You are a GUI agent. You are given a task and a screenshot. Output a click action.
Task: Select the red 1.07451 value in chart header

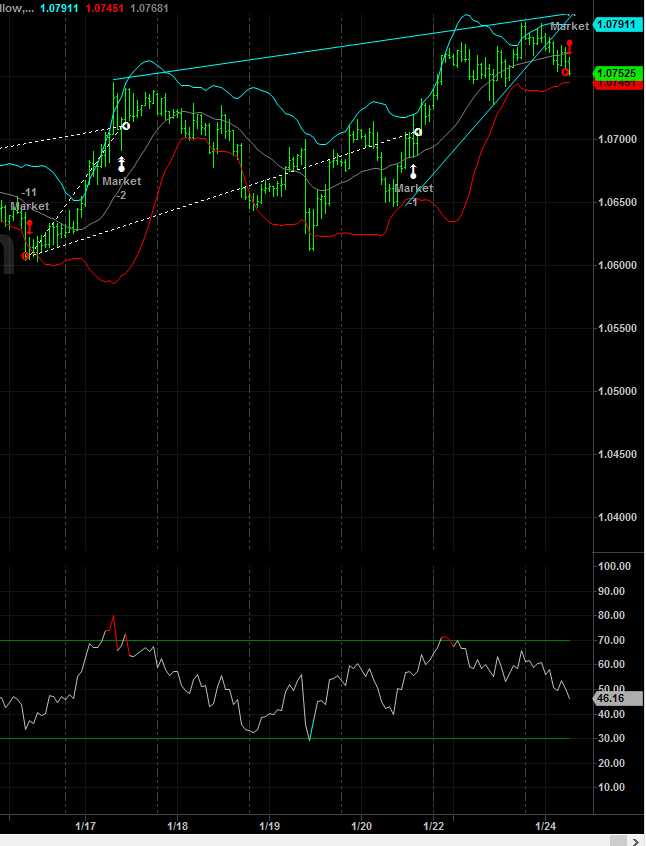point(103,9)
